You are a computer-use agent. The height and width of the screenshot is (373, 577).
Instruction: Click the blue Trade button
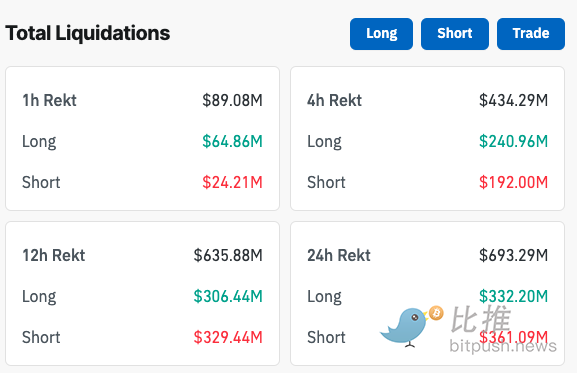[531, 34]
